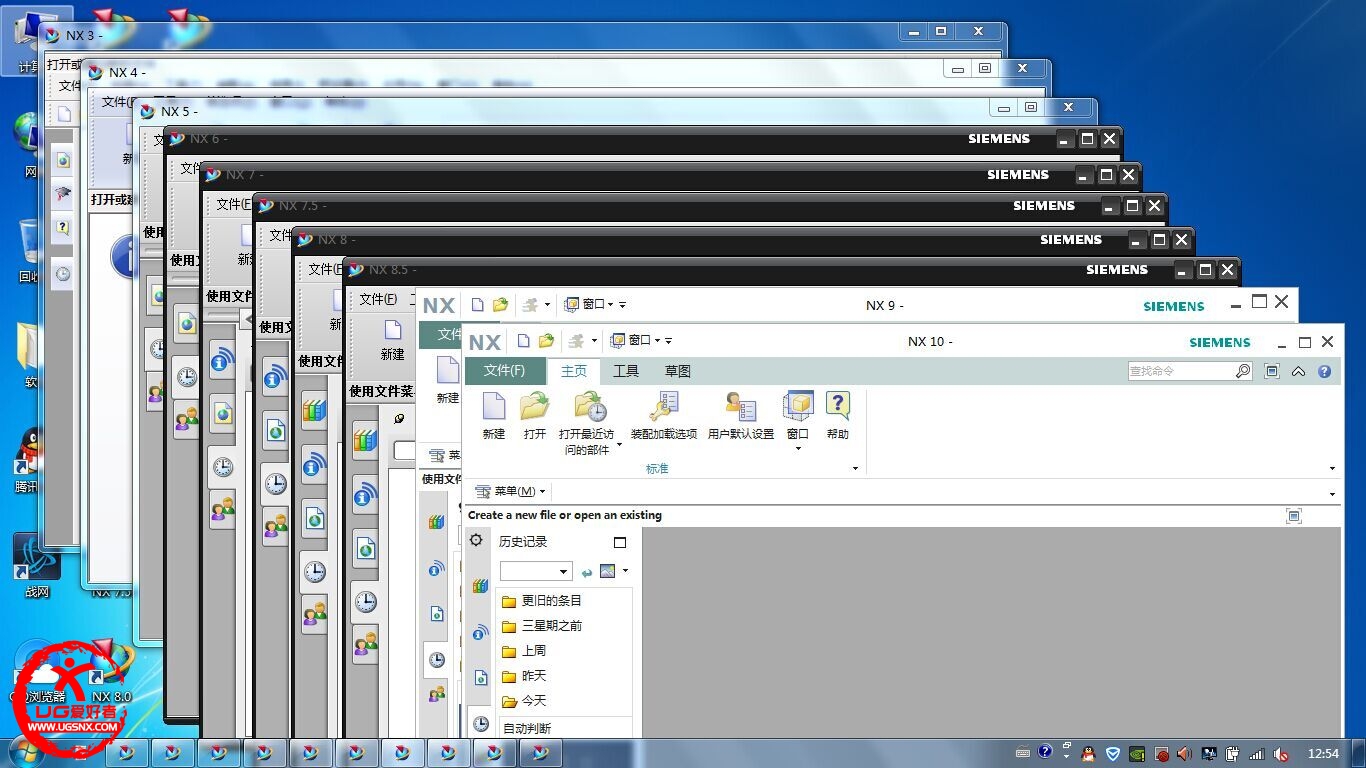Image resolution: width=1366 pixels, height=768 pixels.
Task: Open the history clock tab in NX 8 resource bar
Action: (x=314, y=571)
